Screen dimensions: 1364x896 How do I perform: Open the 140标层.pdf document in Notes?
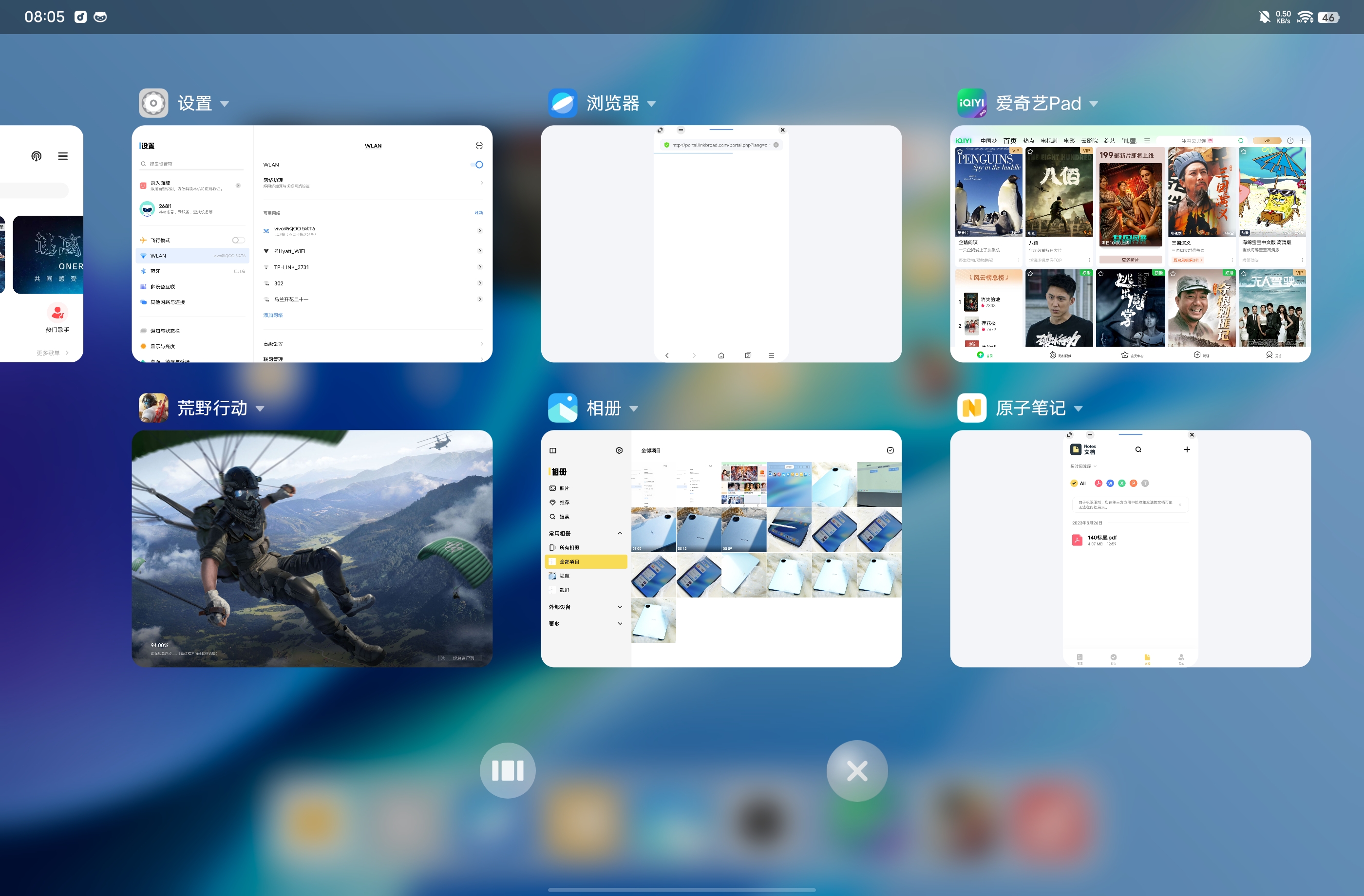1130,540
